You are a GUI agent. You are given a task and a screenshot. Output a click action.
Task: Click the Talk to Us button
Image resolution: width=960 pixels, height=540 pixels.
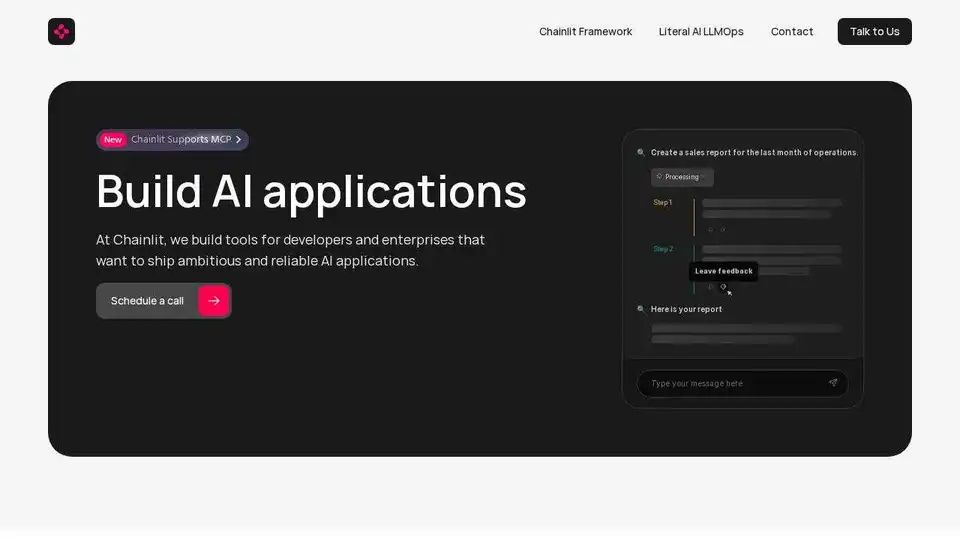pos(874,31)
